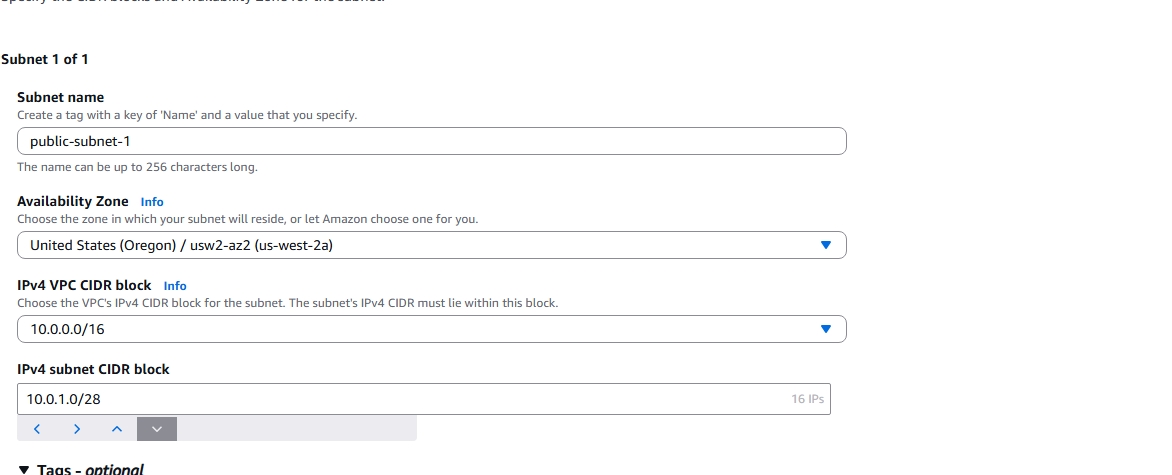Open Info link beside IPv4 VPC CIDR block
This screenshot has width=1172, height=475.
(x=175, y=286)
